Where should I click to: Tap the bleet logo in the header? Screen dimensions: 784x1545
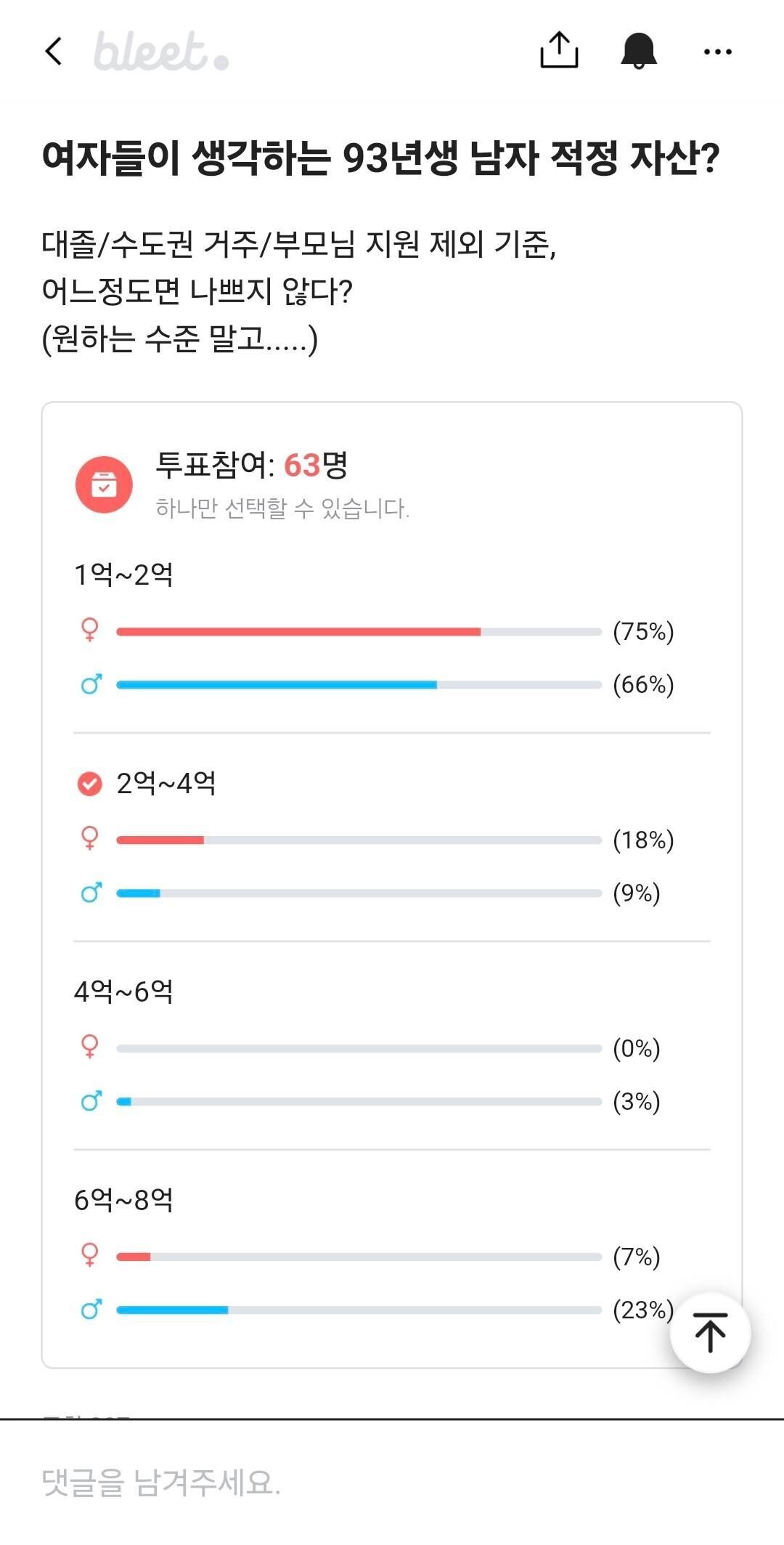(x=160, y=51)
